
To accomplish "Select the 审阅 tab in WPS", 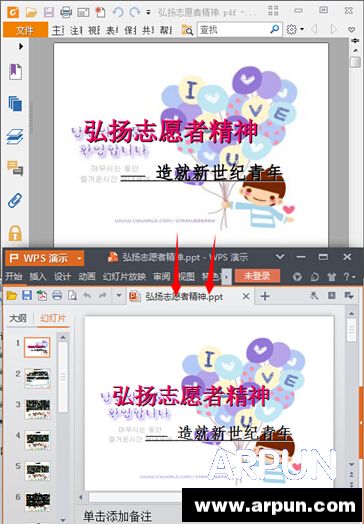I will tap(162, 276).
